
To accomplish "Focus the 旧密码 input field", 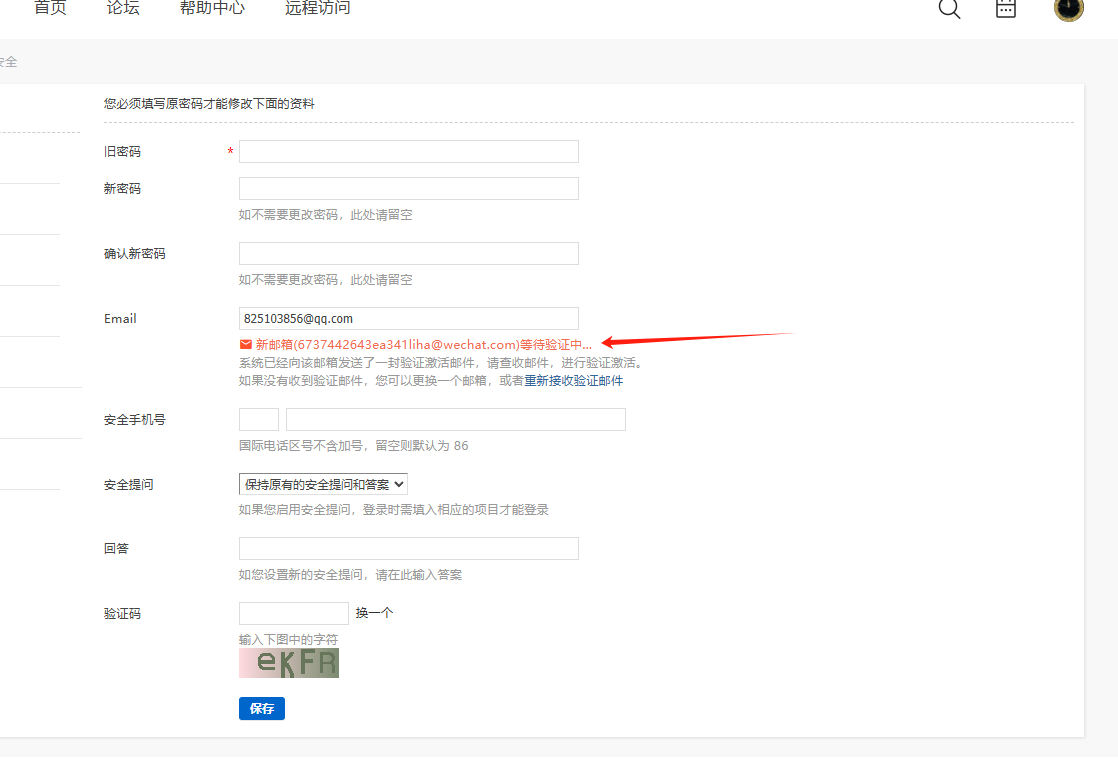I will point(409,151).
